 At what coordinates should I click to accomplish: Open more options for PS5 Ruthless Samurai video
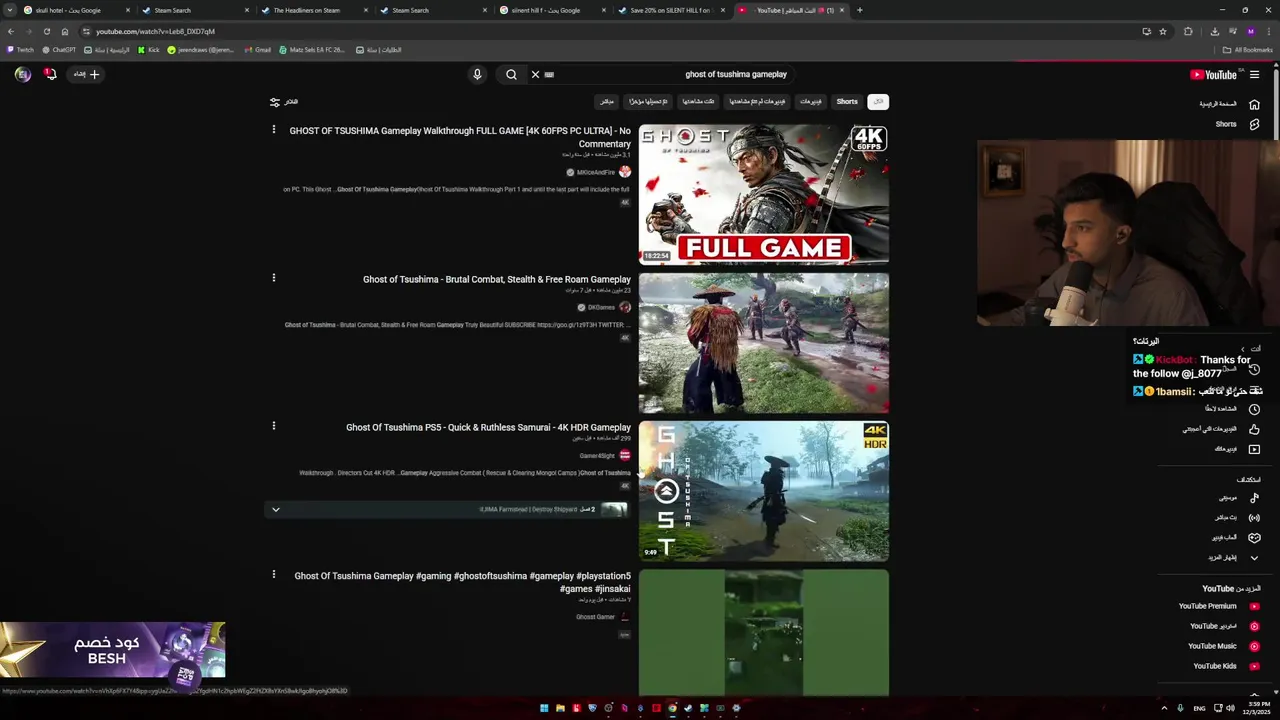(x=273, y=426)
